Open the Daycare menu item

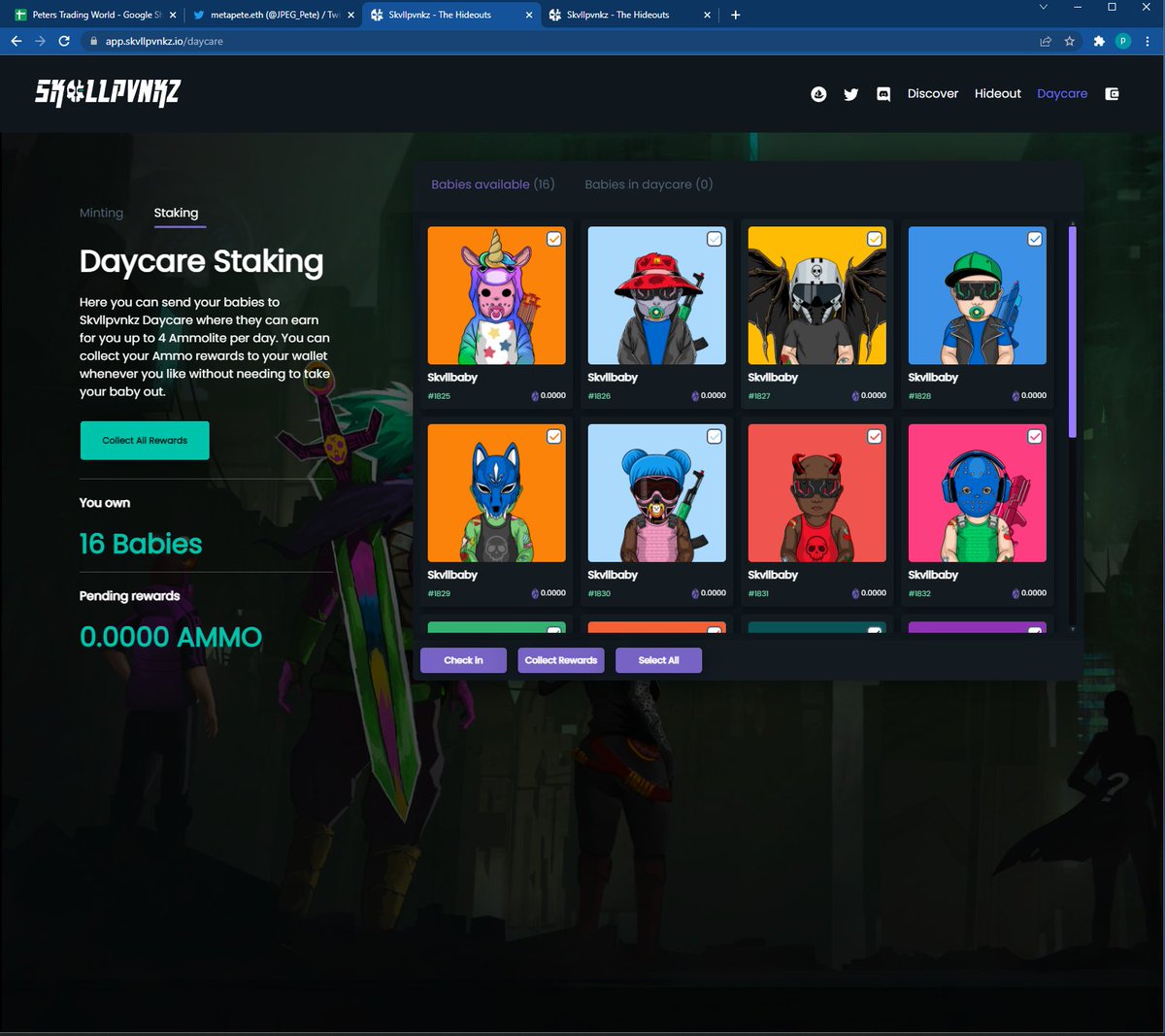[1062, 94]
